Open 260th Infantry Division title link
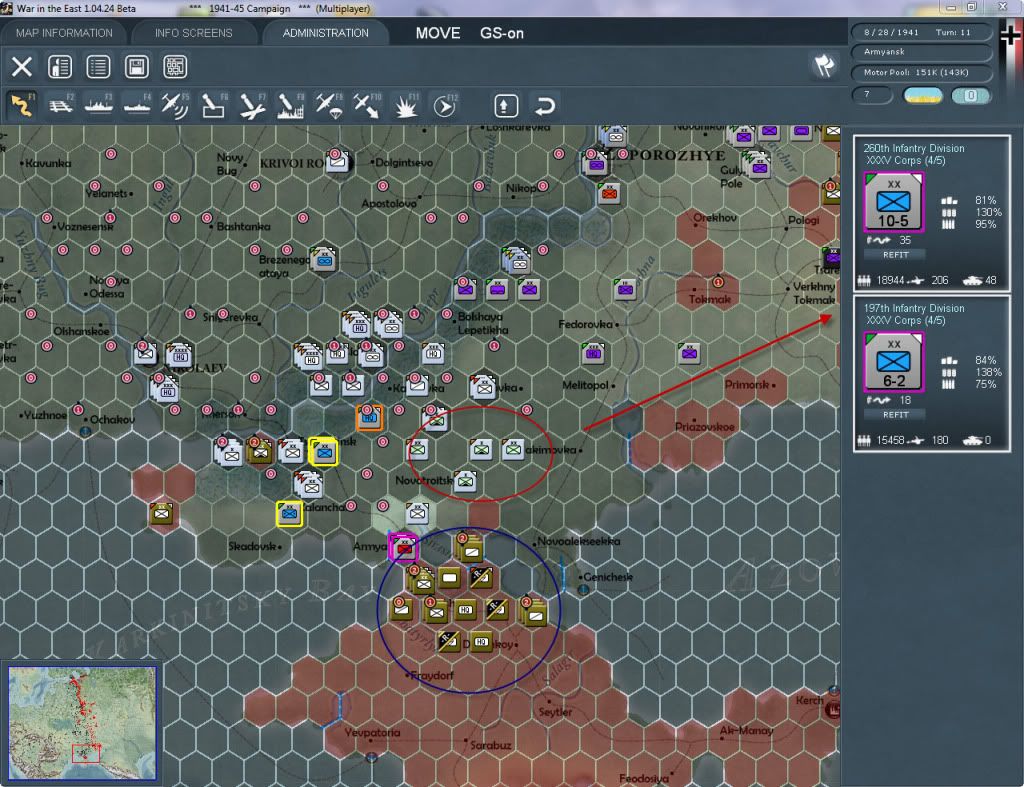The image size is (1024, 787). [x=914, y=148]
